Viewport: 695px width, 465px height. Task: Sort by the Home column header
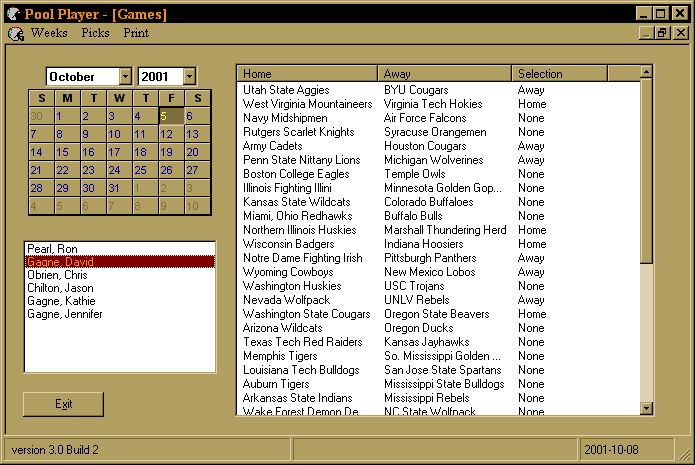307,74
